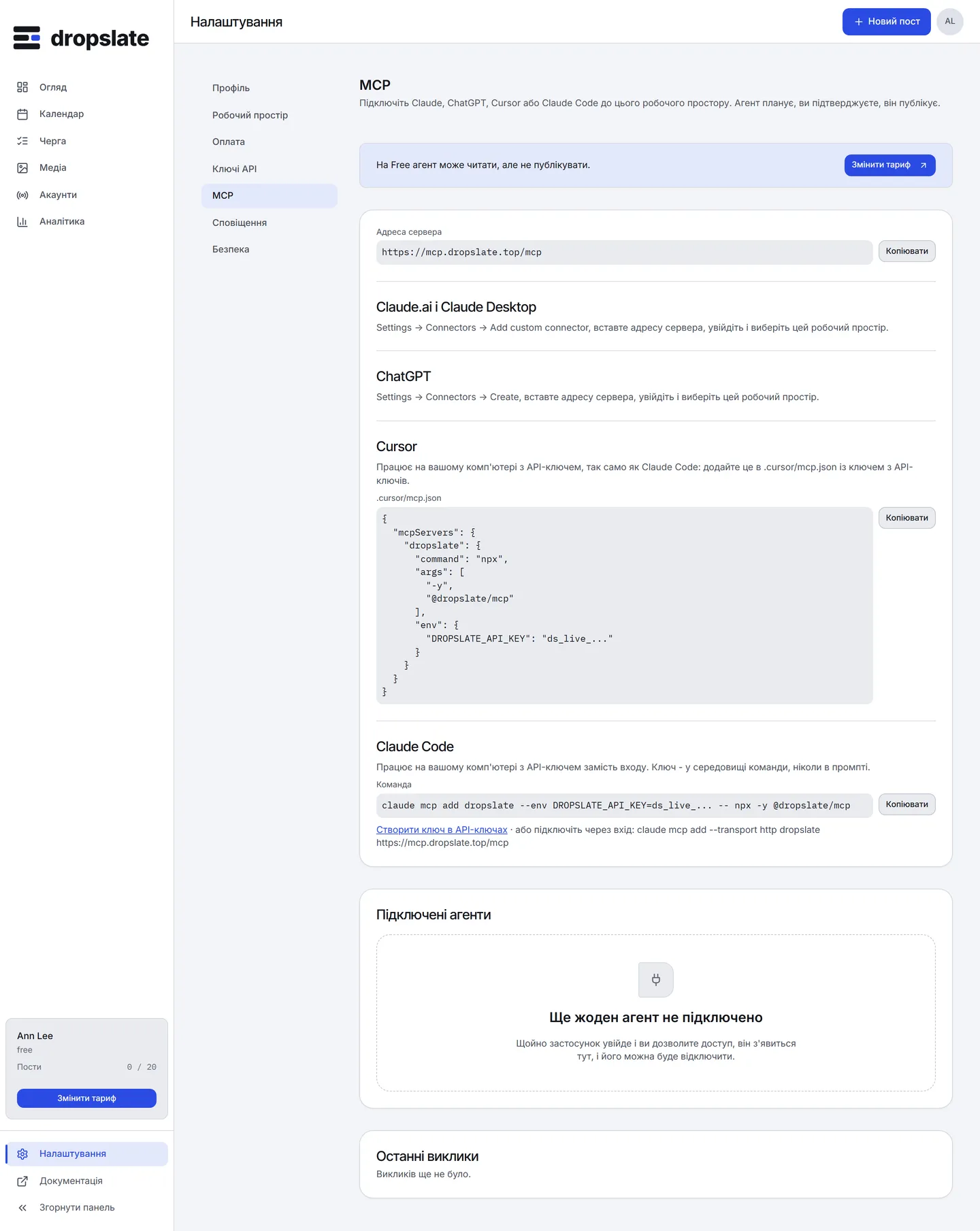The height and width of the screenshot is (1231, 980).
Task: Click the Підключені агенти heading
Action: tap(434, 915)
